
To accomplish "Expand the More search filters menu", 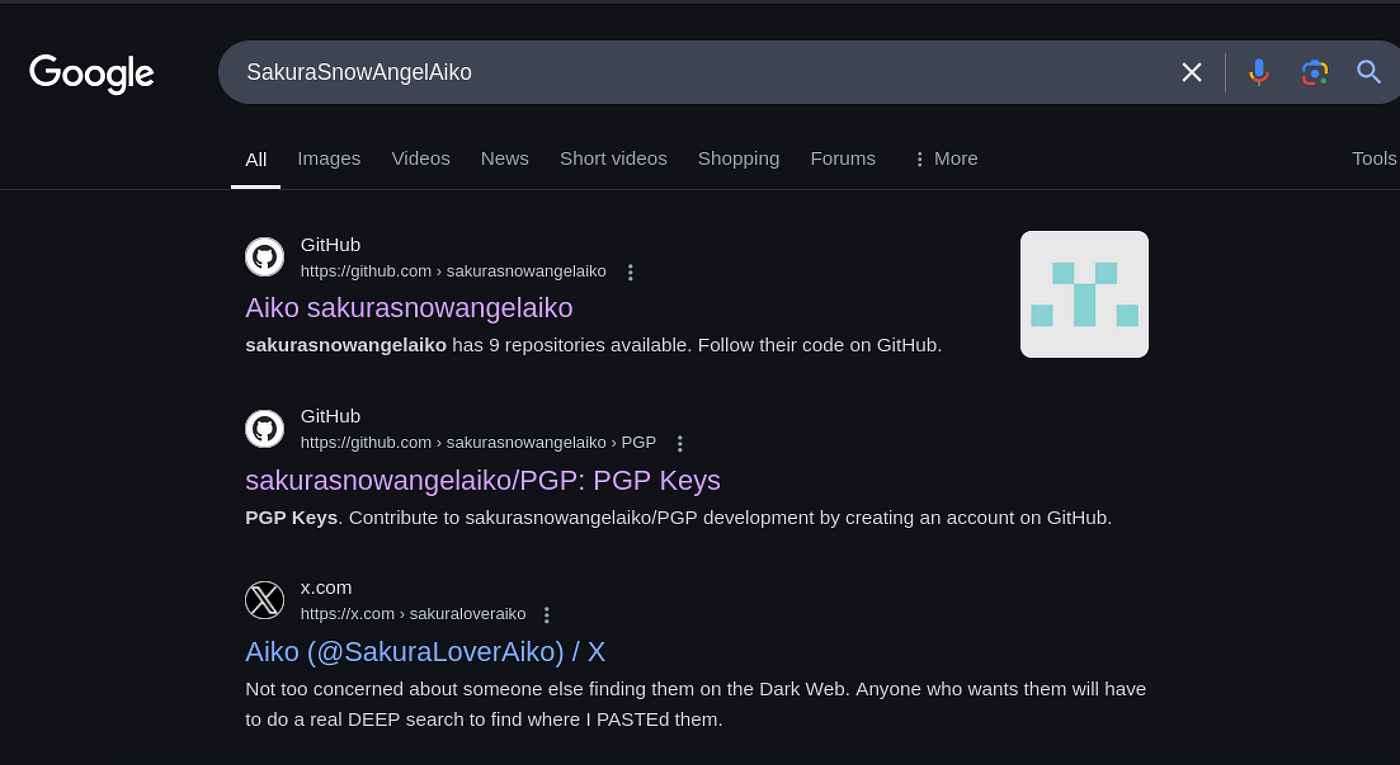I will [945, 159].
